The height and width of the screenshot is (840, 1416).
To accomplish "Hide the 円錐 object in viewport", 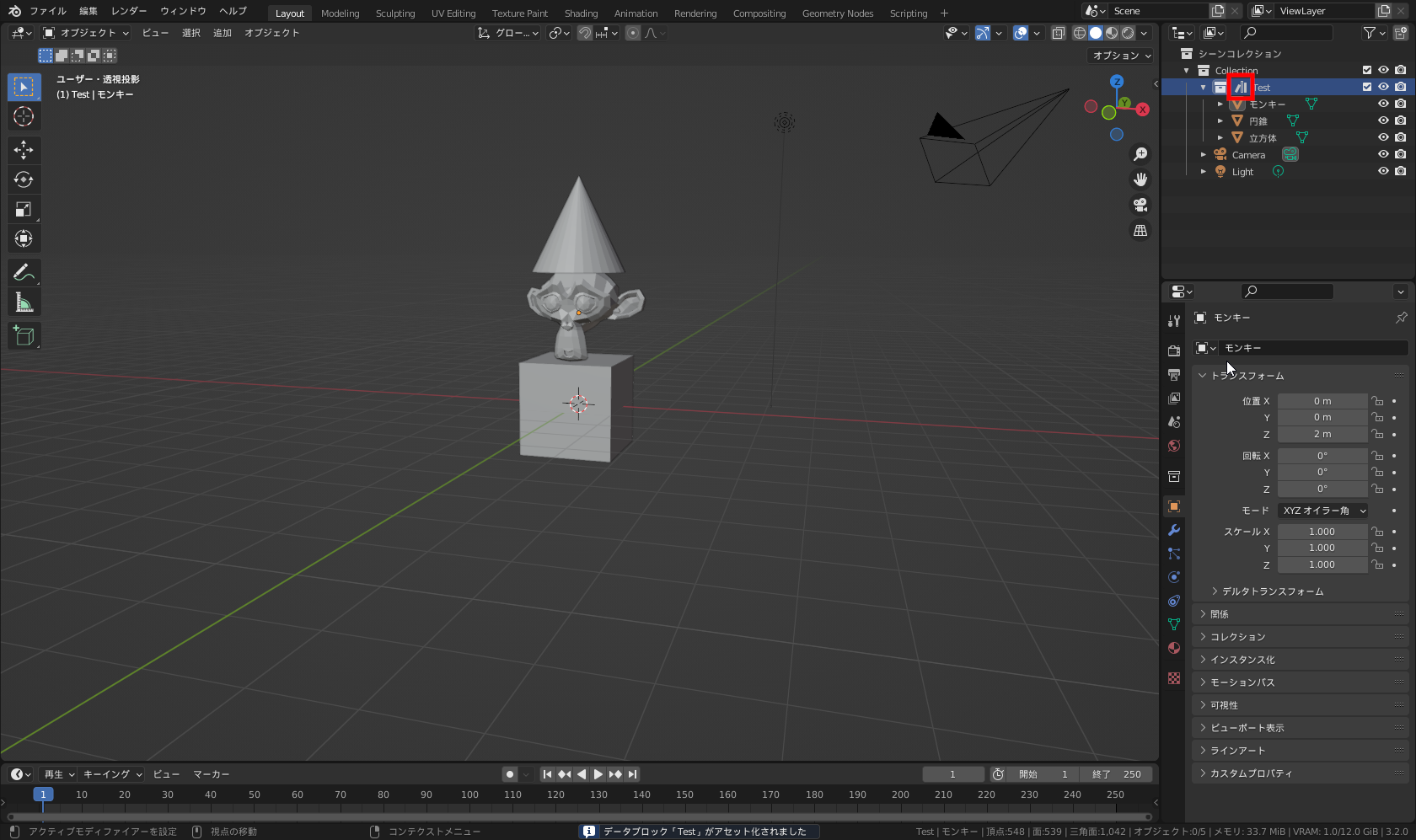I will [1383, 120].
